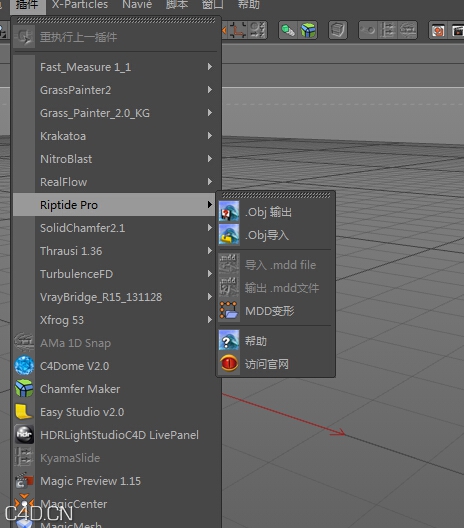Image resolution: width=464 pixels, height=528 pixels.
Task: Click the plugin menu tear-off grip strip
Action: click(116, 21)
